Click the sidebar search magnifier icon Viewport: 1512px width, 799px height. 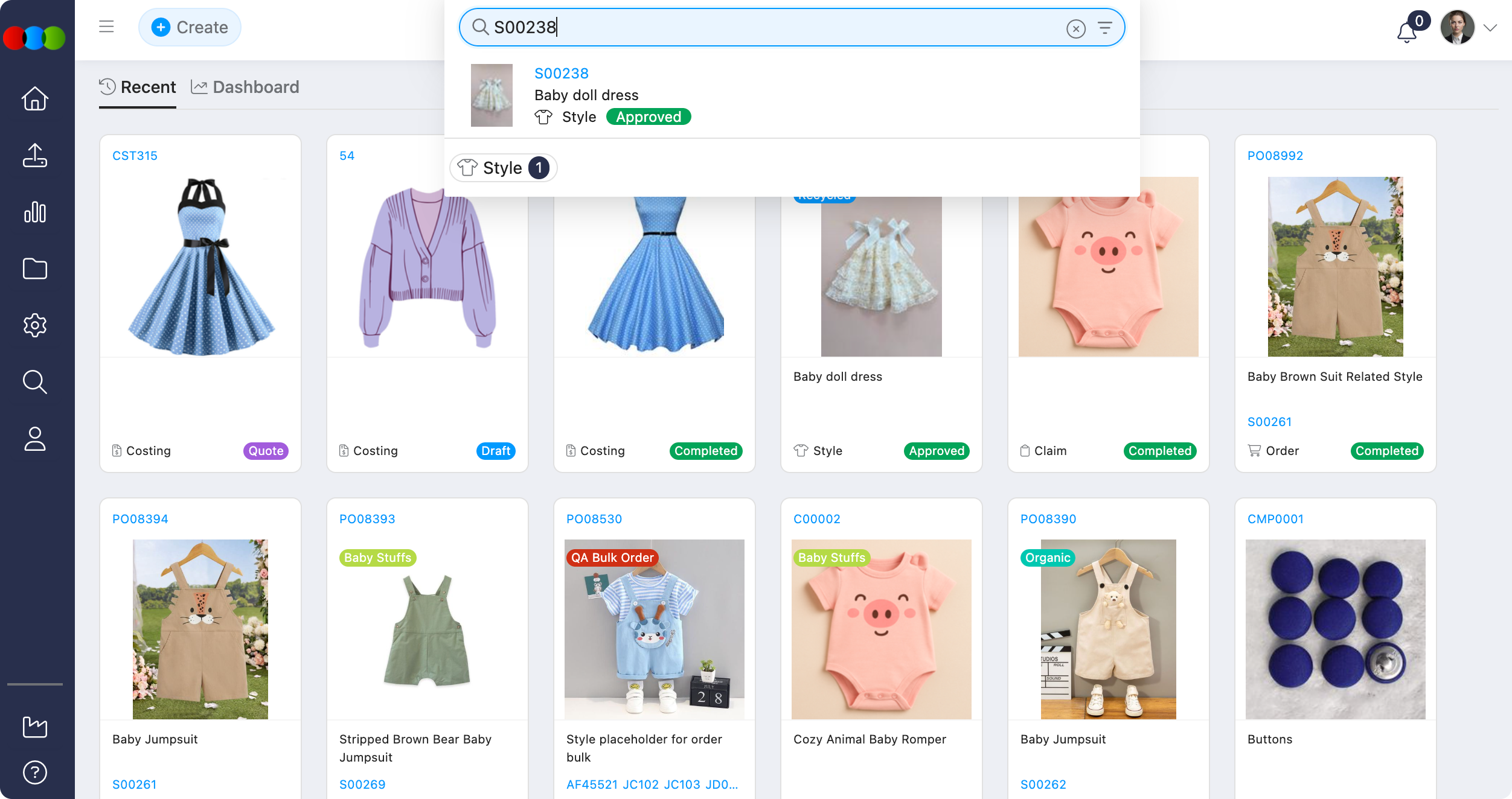point(35,382)
